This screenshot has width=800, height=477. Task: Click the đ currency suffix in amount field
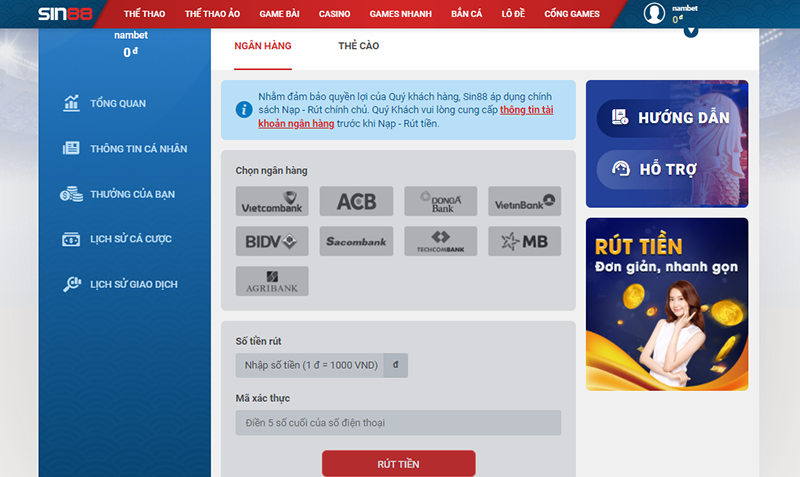click(x=395, y=365)
